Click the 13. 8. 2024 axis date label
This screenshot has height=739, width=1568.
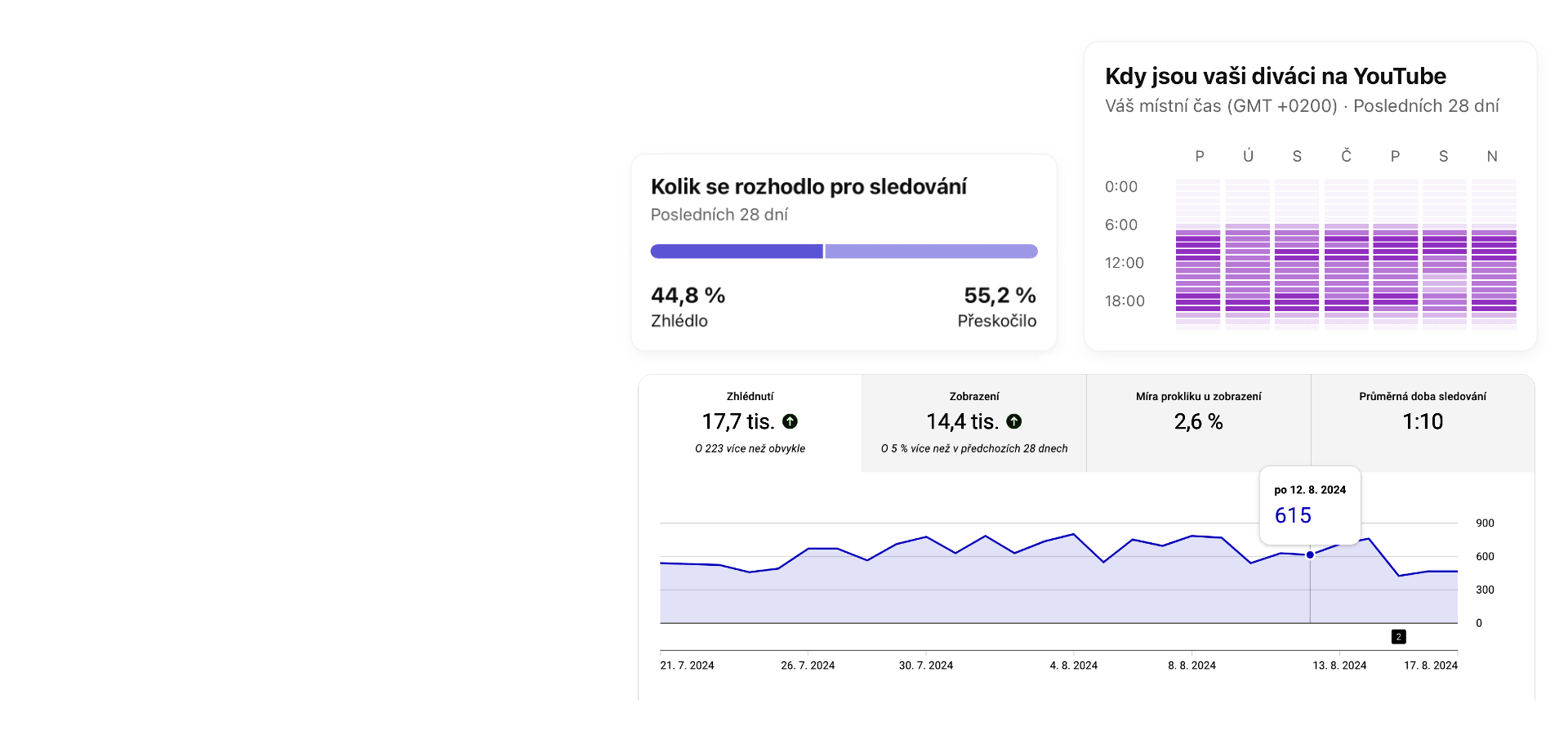1339,666
